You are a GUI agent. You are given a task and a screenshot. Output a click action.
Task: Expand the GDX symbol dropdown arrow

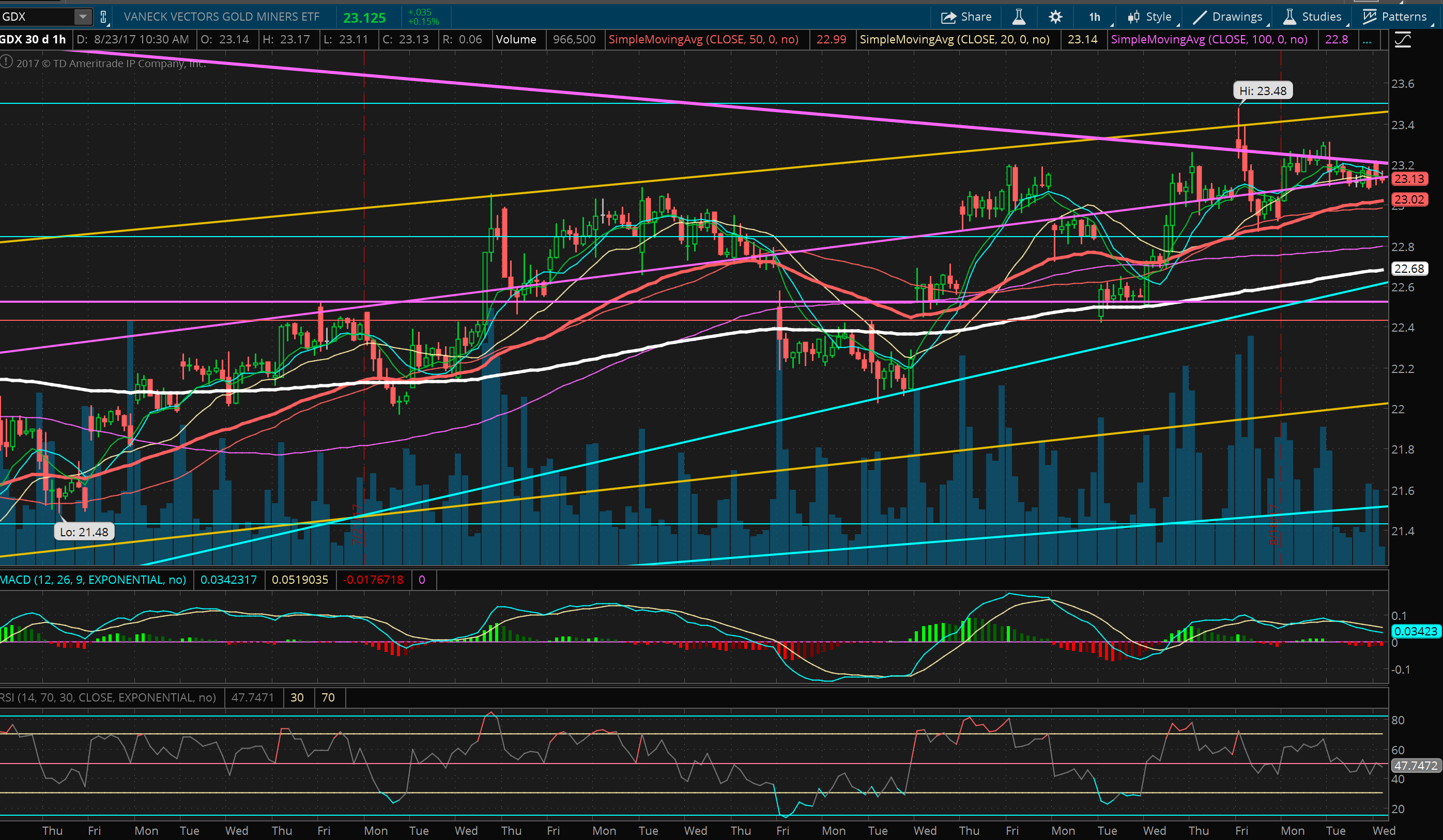point(83,17)
